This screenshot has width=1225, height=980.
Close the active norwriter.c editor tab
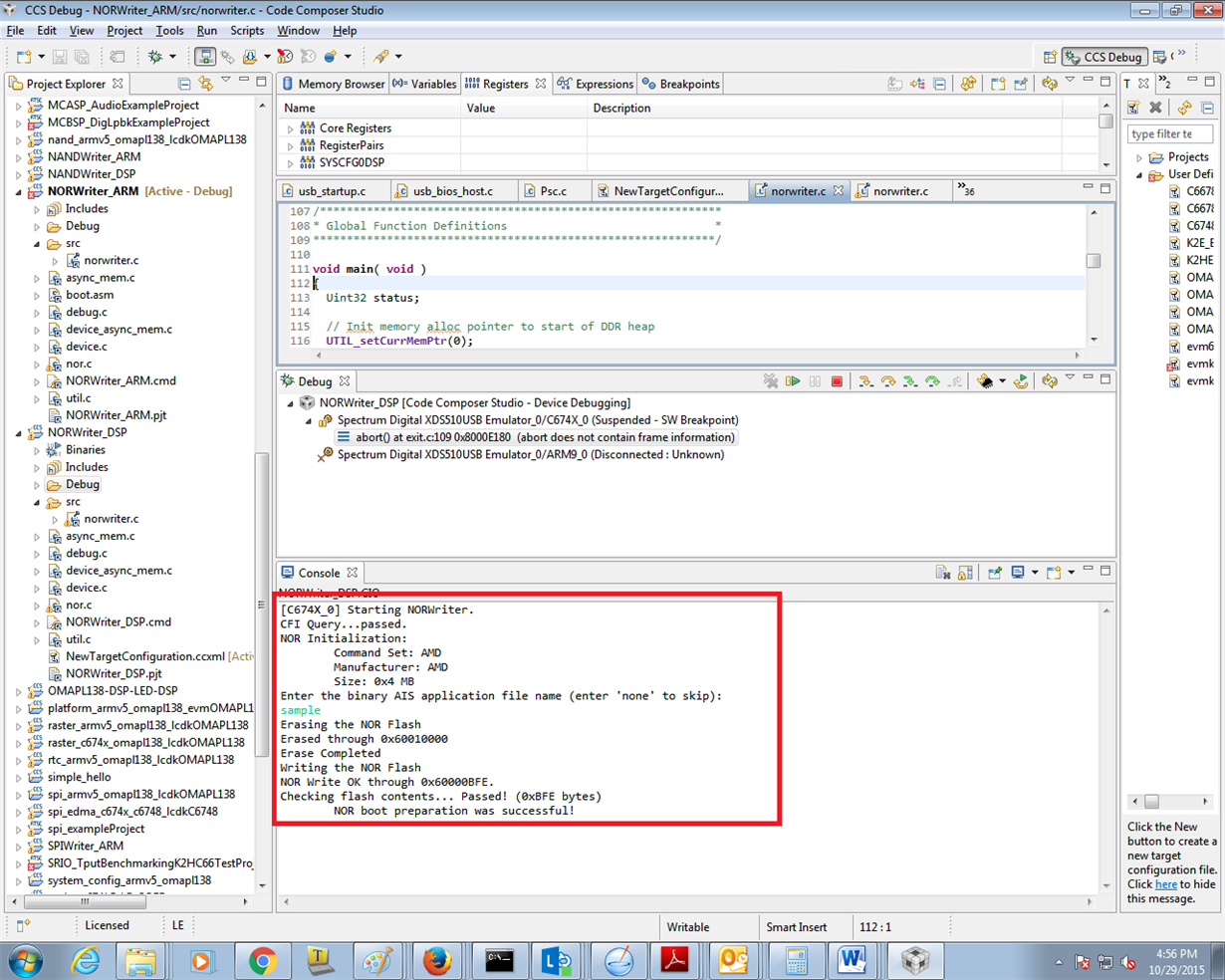tap(839, 190)
